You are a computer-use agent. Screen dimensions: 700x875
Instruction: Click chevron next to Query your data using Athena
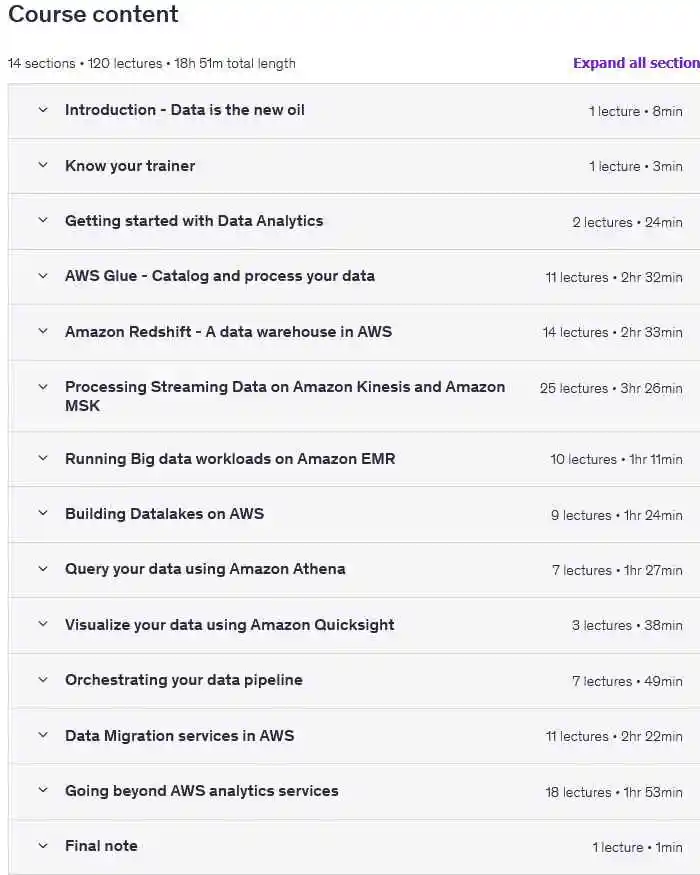[x=43, y=569]
